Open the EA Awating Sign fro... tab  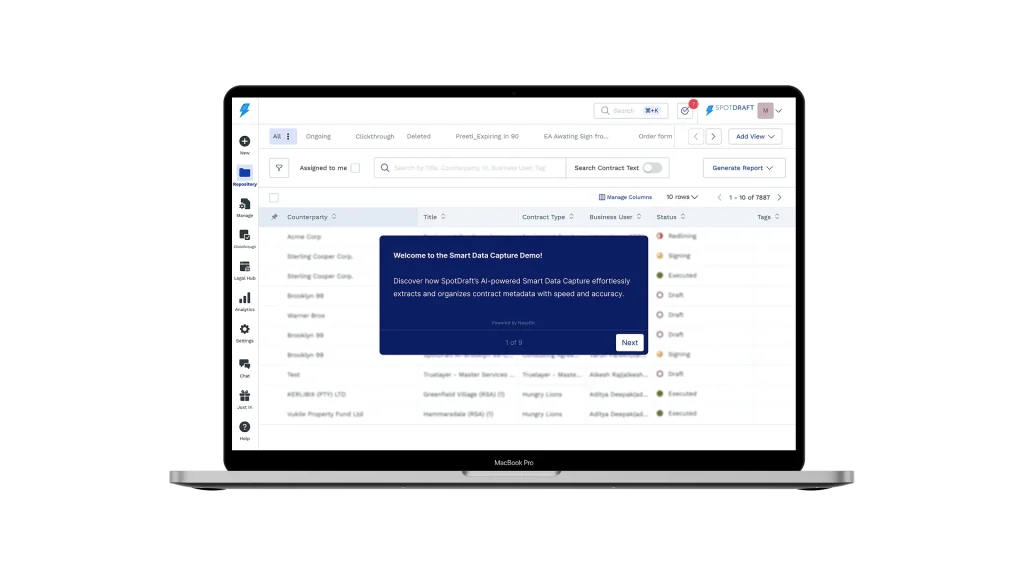576,136
